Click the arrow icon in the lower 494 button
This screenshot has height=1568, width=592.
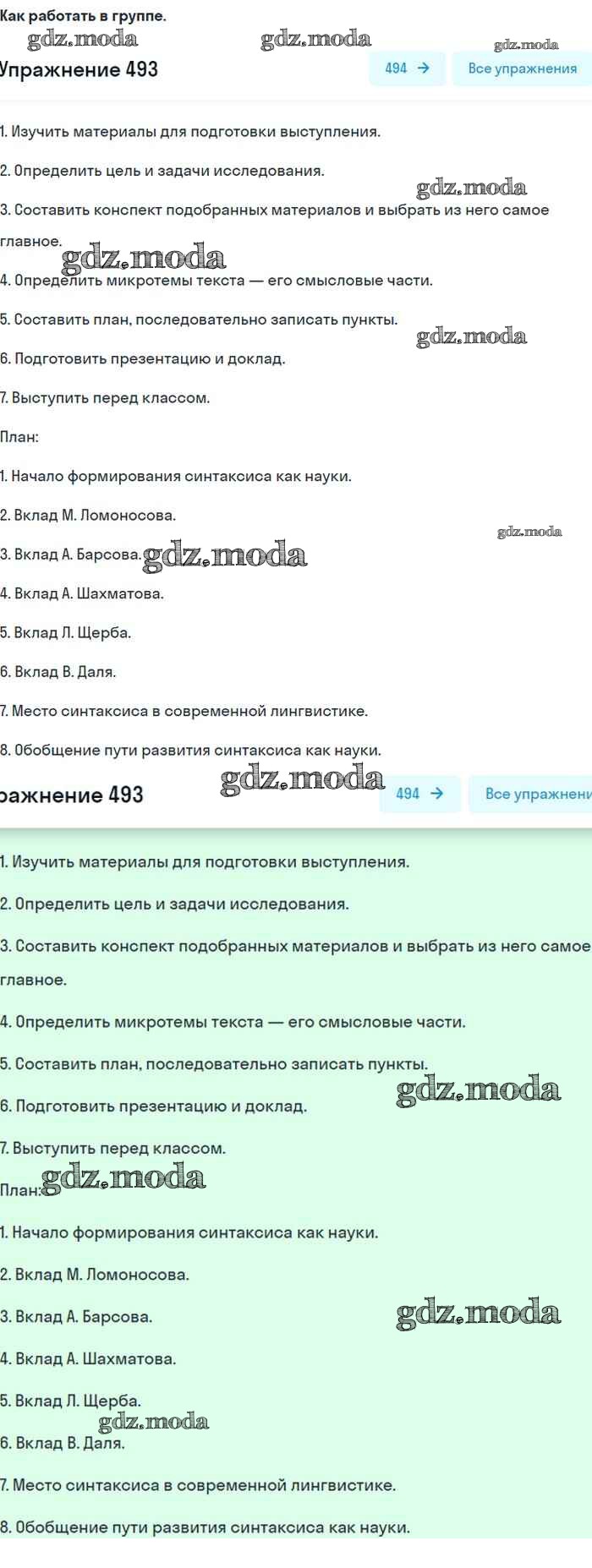pos(436,794)
